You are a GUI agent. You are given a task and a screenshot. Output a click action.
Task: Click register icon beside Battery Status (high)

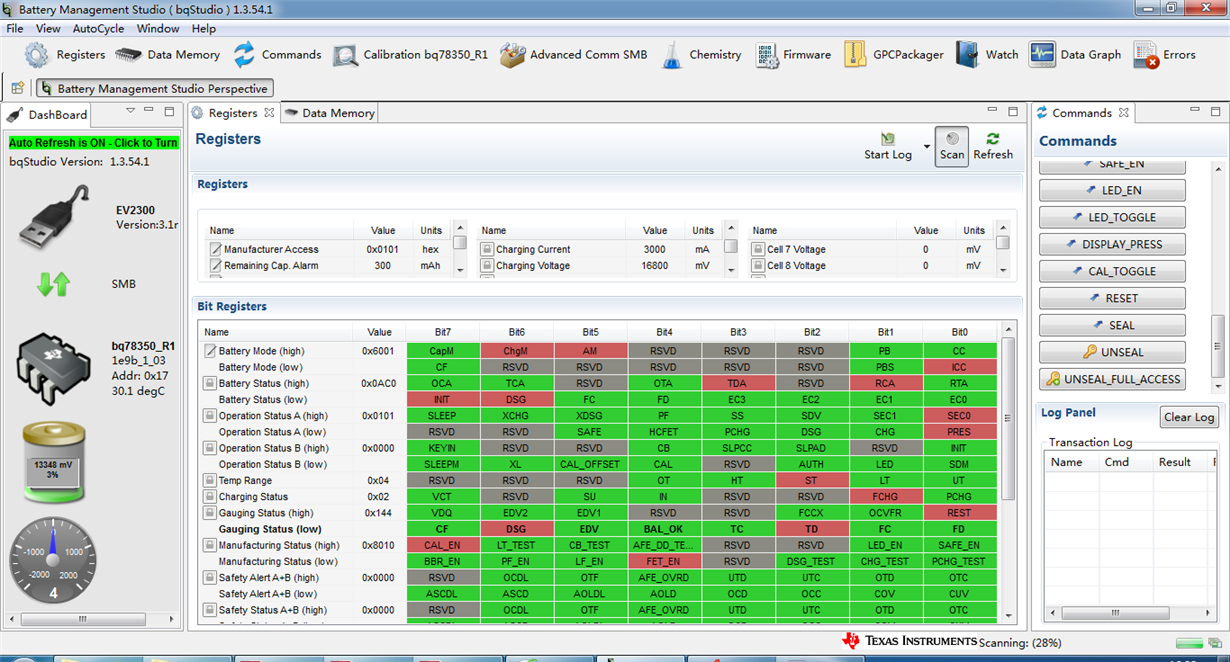(x=210, y=383)
